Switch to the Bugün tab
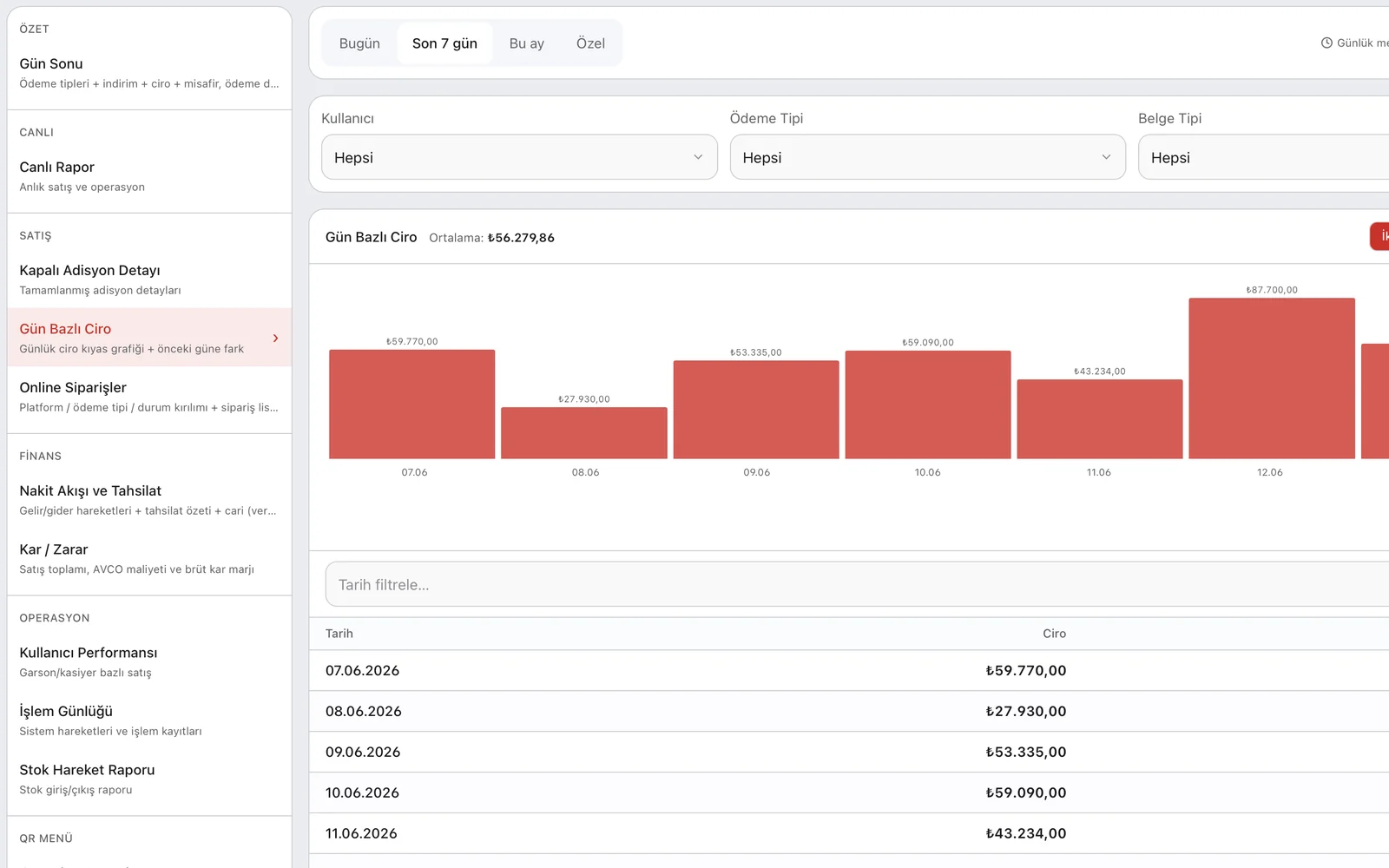1389x868 pixels. tap(359, 43)
